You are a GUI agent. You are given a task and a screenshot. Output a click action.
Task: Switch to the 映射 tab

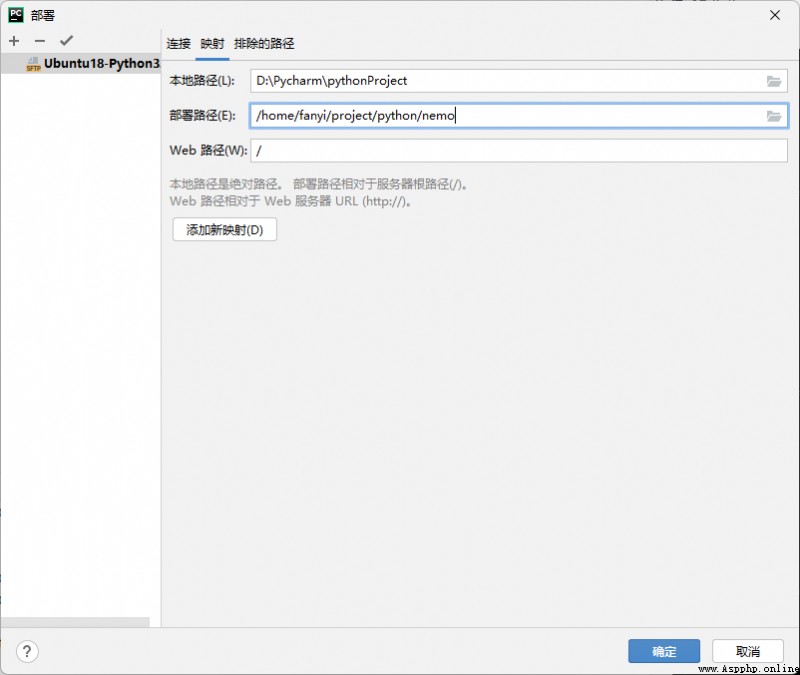tap(212, 43)
